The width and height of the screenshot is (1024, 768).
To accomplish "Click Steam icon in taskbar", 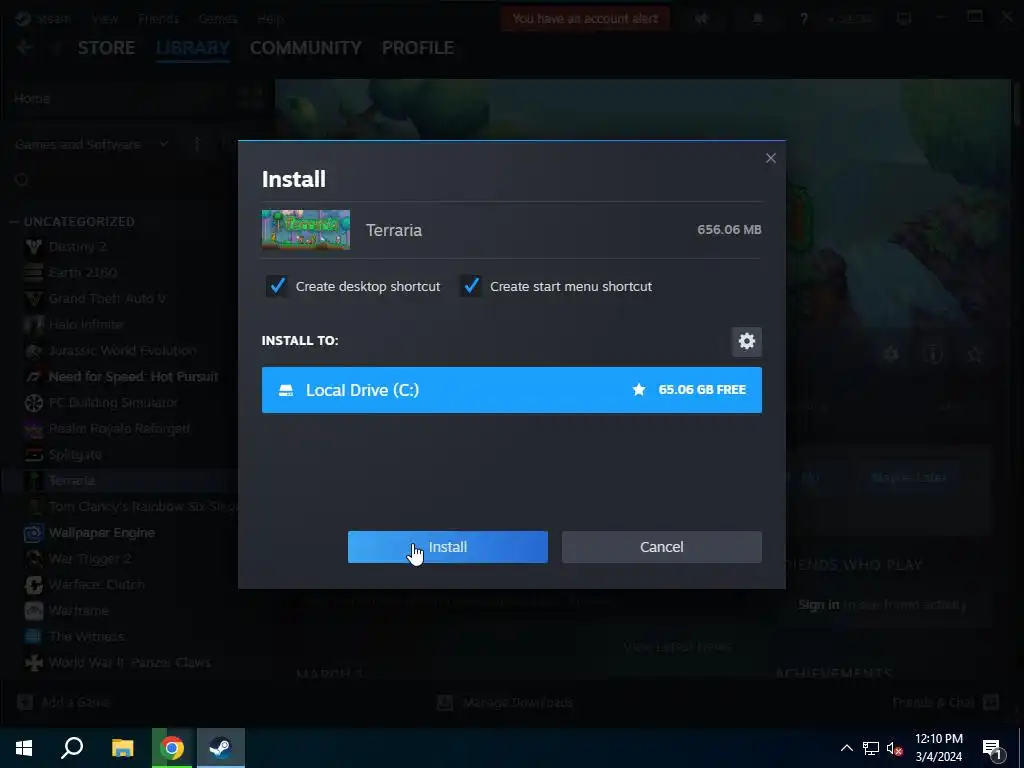I will [221, 748].
